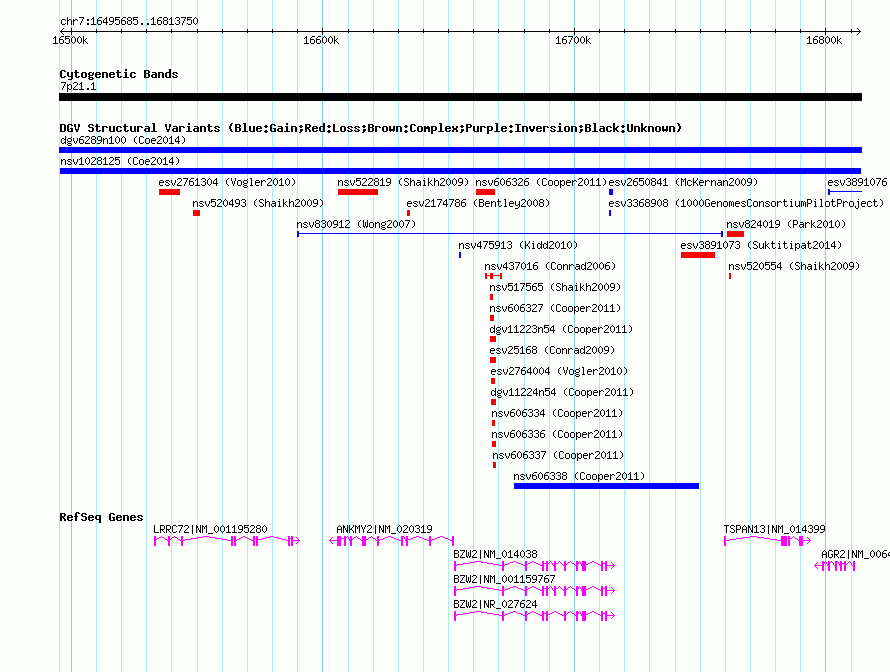The width and height of the screenshot is (890, 672).
Task: Click the nsv520554 (Shaikh2009) variant label
Action: tap(794, 266)
